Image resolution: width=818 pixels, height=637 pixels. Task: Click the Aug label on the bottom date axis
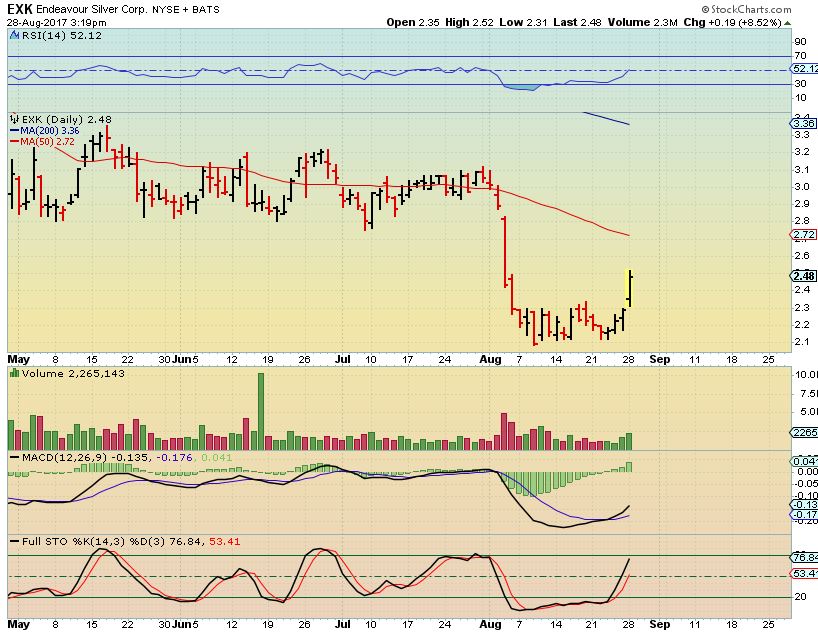point(490,624)
